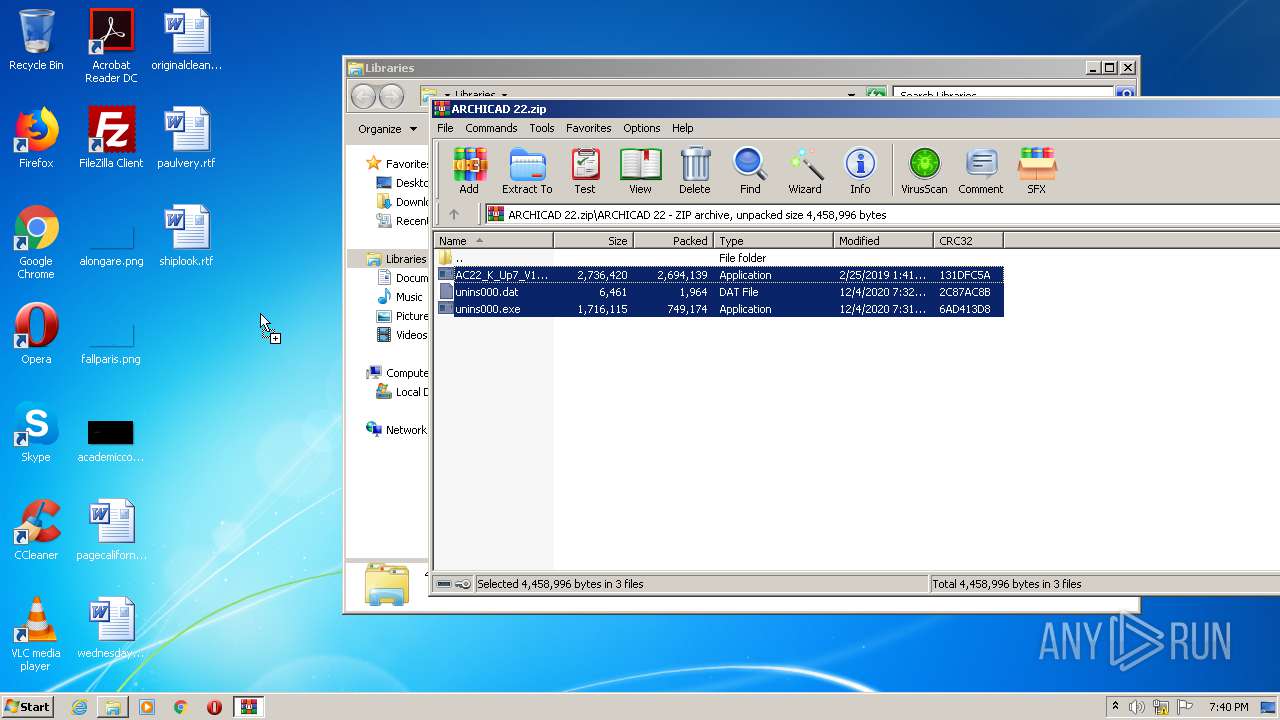
Task: Open the Commands menu
Action: (x=491, y=128)
